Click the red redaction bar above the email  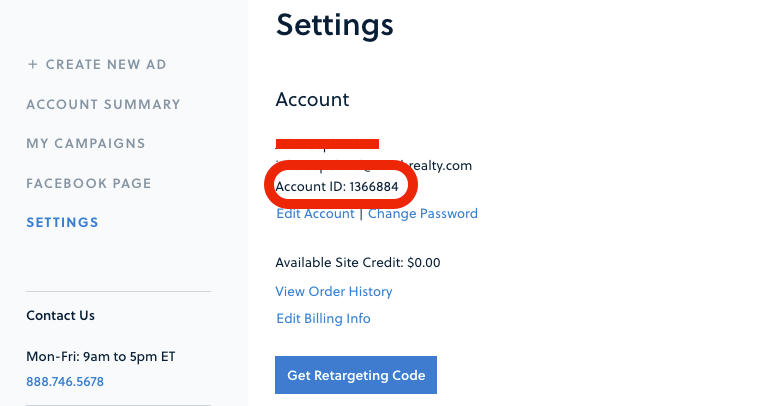coord(327,145)
